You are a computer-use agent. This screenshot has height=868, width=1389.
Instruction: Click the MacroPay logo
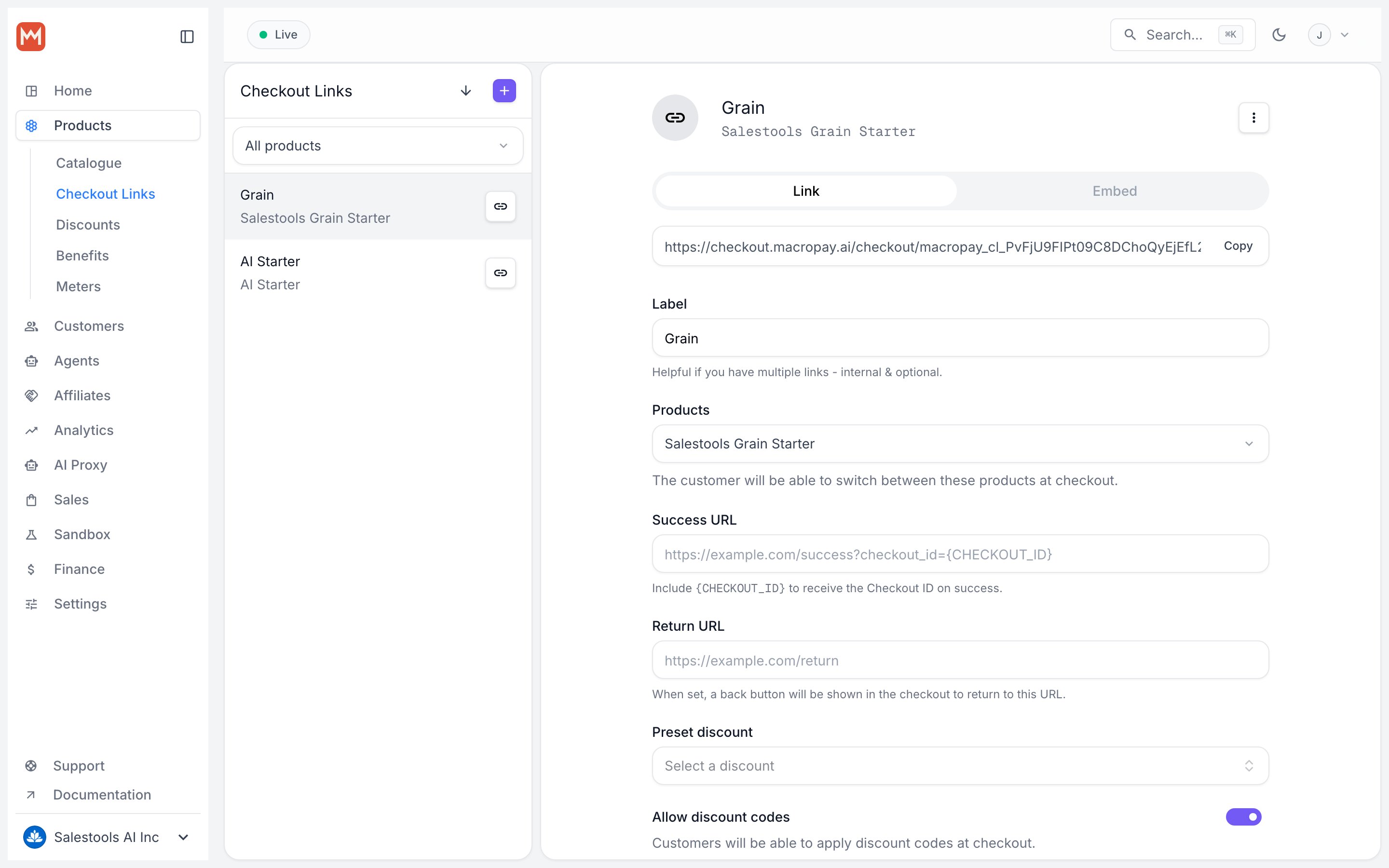pyautogui.click(x=31, y=37)
